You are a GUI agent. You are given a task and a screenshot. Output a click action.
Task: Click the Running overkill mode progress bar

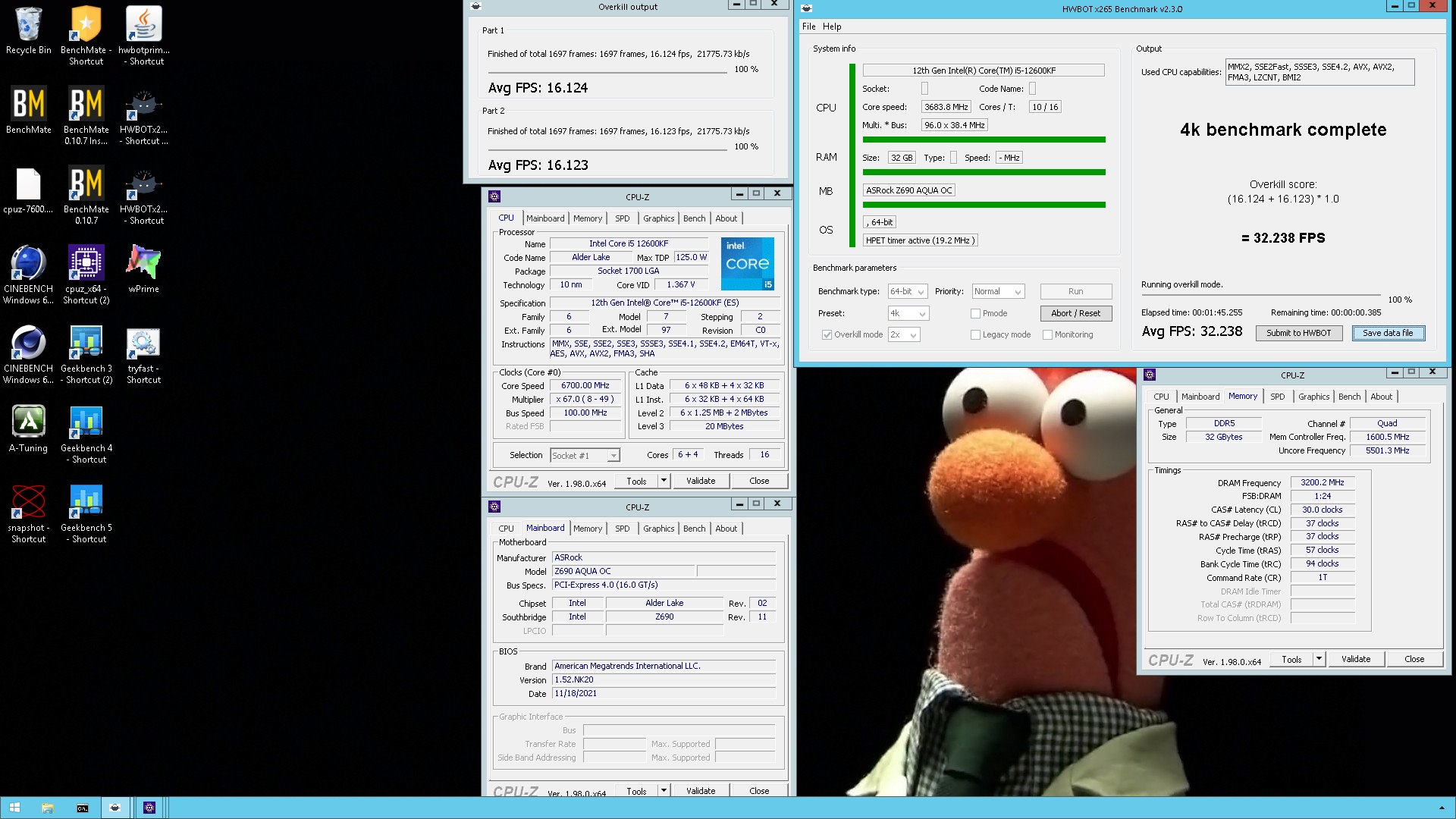[x=1260, y=295]
